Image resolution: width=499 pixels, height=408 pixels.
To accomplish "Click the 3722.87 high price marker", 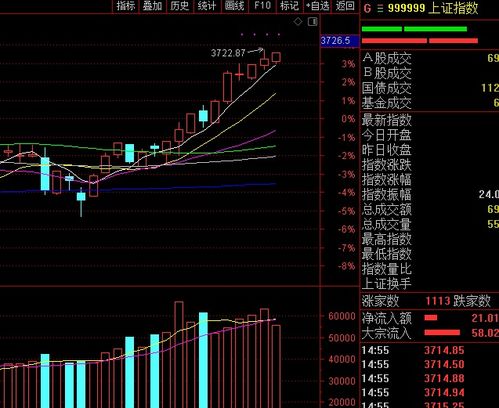I will pyautogui.click(x=228, y=53).
